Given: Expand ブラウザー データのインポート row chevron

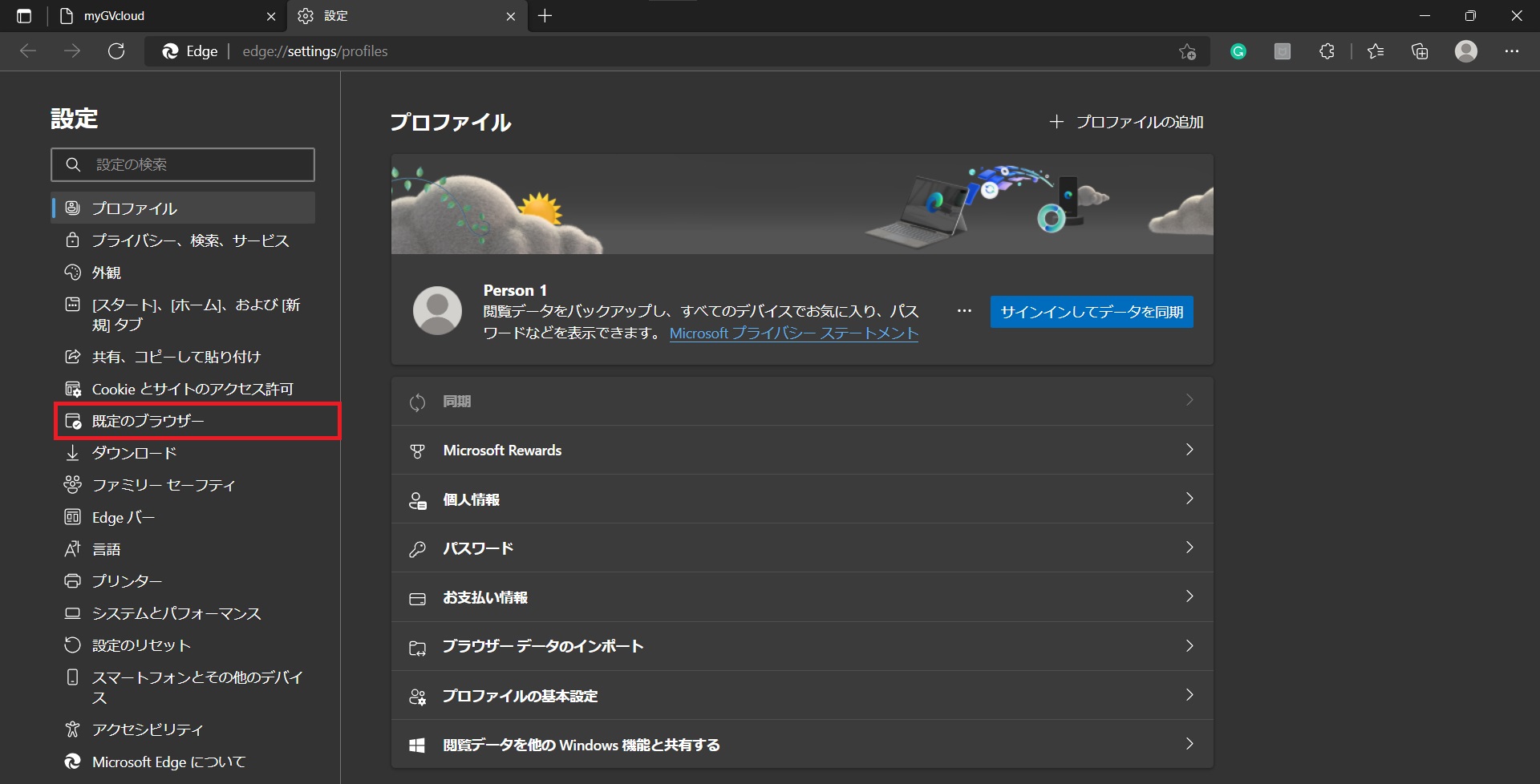Looking at the screenshot, I should pyautogui.click(x=1189, y=646).
